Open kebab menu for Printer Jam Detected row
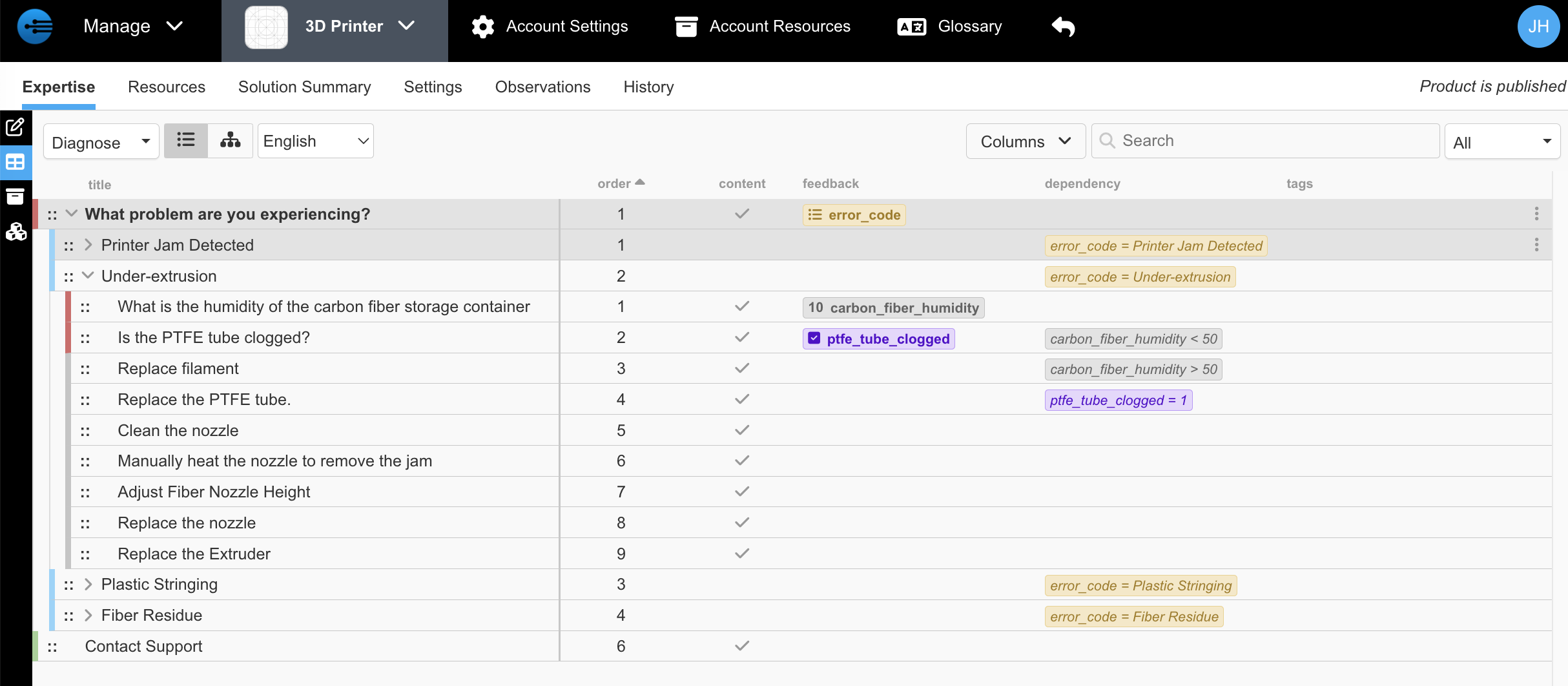This screenshot has width=1568, height=686. pos(1536,245)
